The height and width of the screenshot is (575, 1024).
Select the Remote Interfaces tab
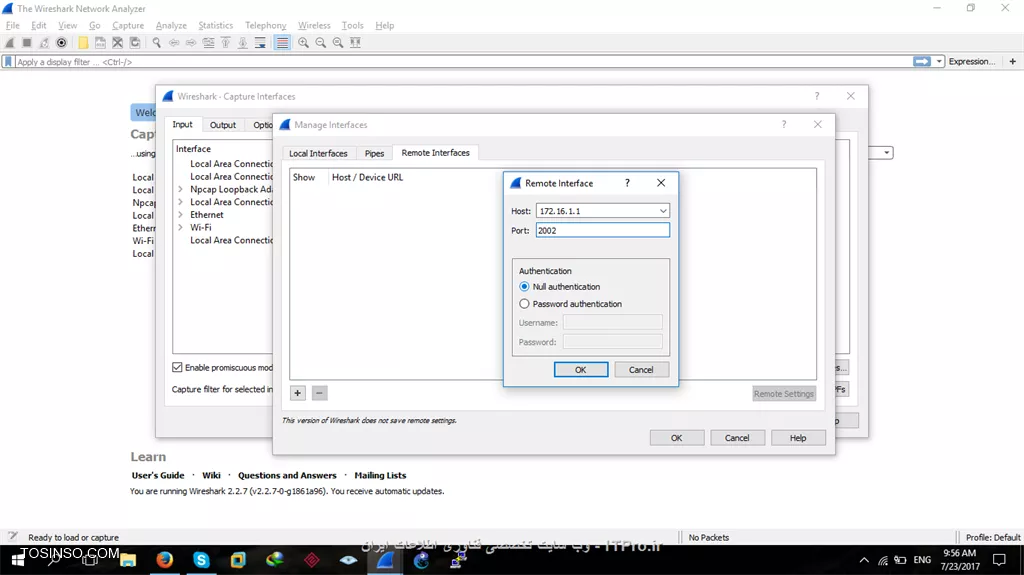tap(436, 152)
